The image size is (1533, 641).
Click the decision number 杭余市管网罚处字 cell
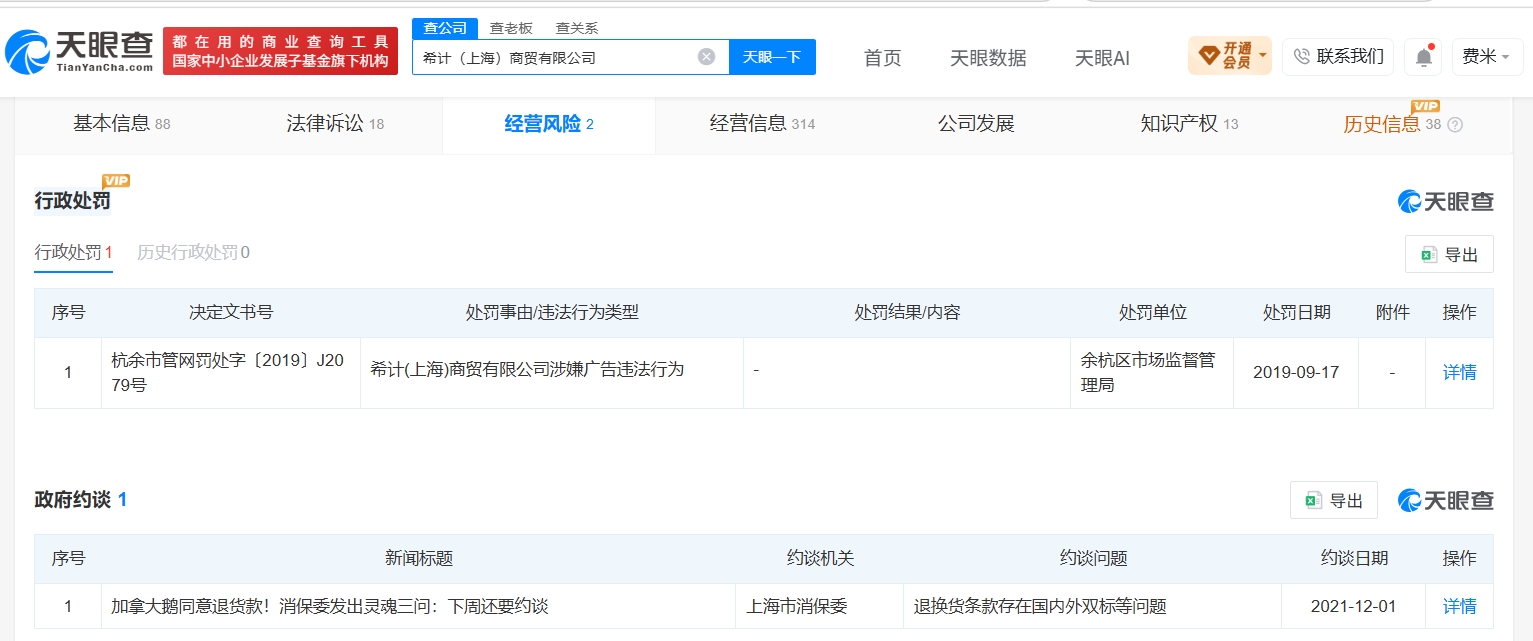pyautogui.click(x=231, y=372)
